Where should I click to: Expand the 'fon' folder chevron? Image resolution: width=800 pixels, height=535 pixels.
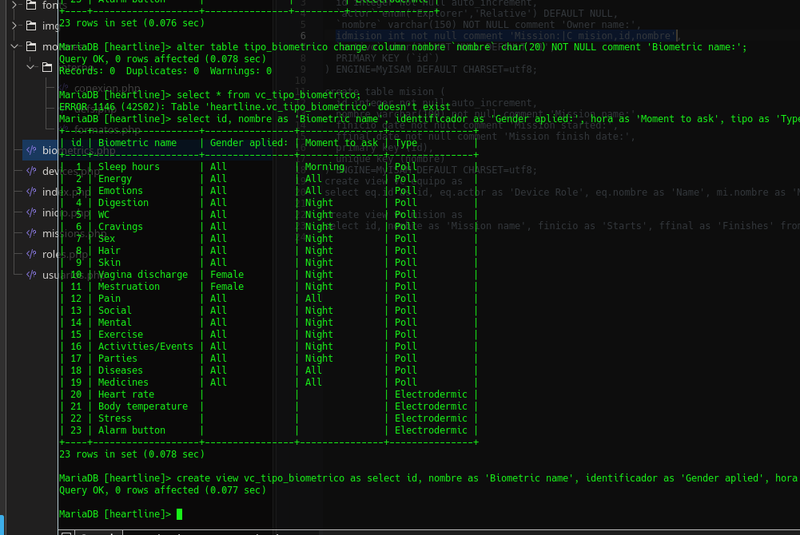(14, 5)
